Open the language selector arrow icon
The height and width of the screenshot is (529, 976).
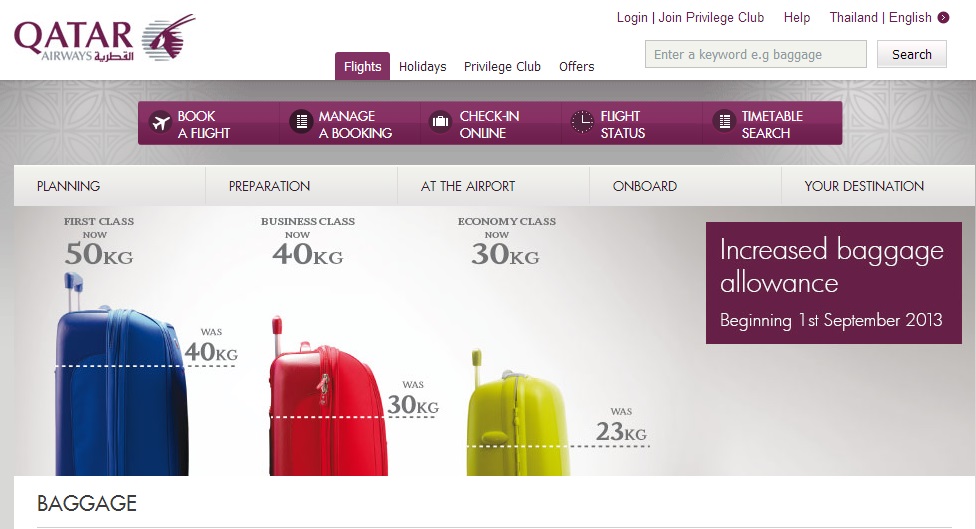[944, 17]
